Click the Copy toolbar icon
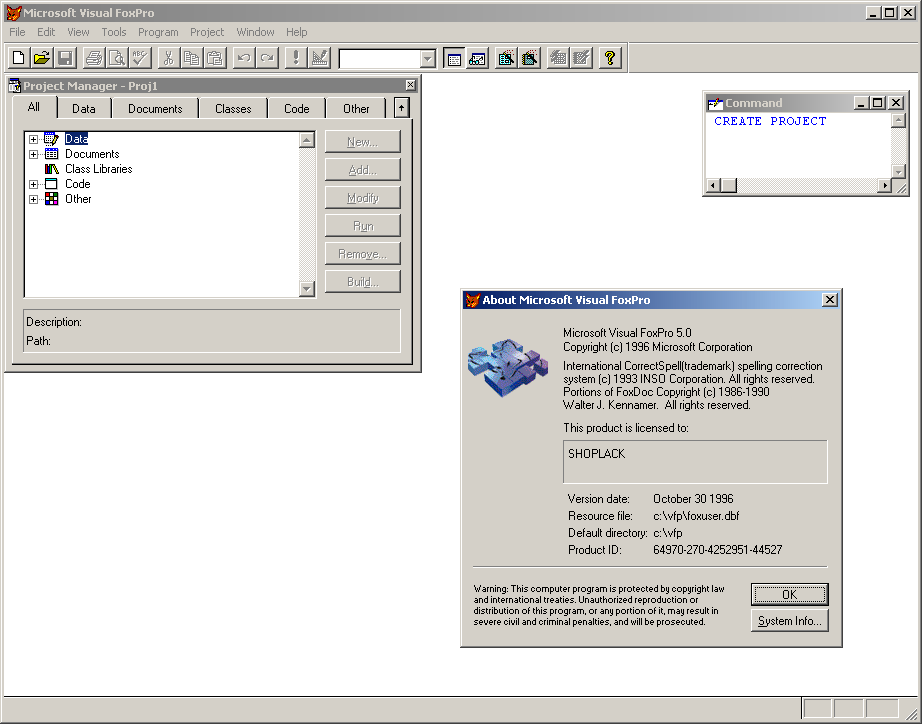 click(x=192, y=58)
